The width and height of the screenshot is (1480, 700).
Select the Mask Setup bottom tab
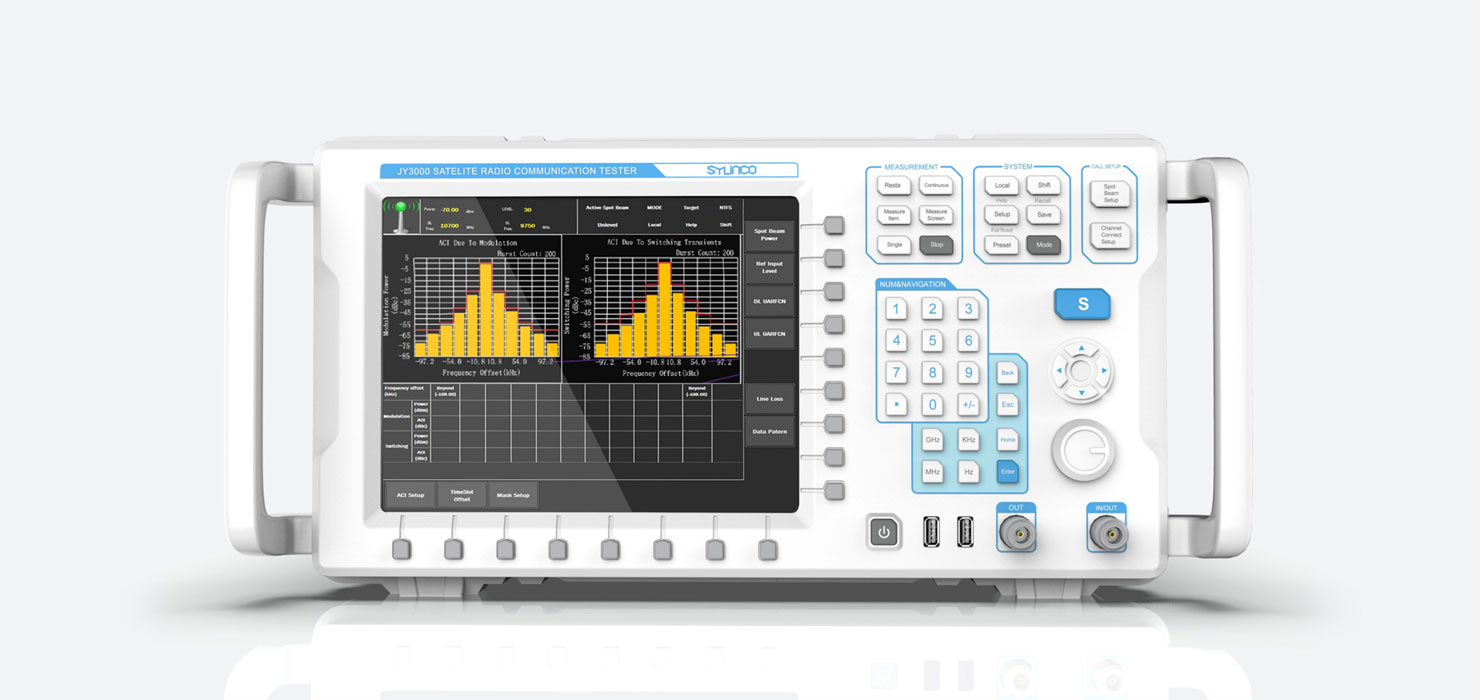(514, 495)
